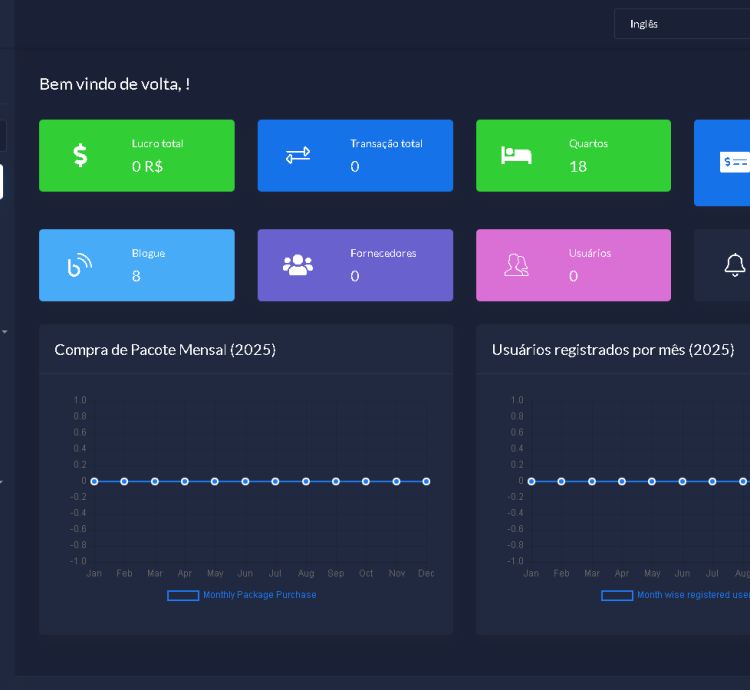Image resolution: width=750 pixels, height=690 pixels.
Task: Open the Lucro total label
Action: click(157, 144)
